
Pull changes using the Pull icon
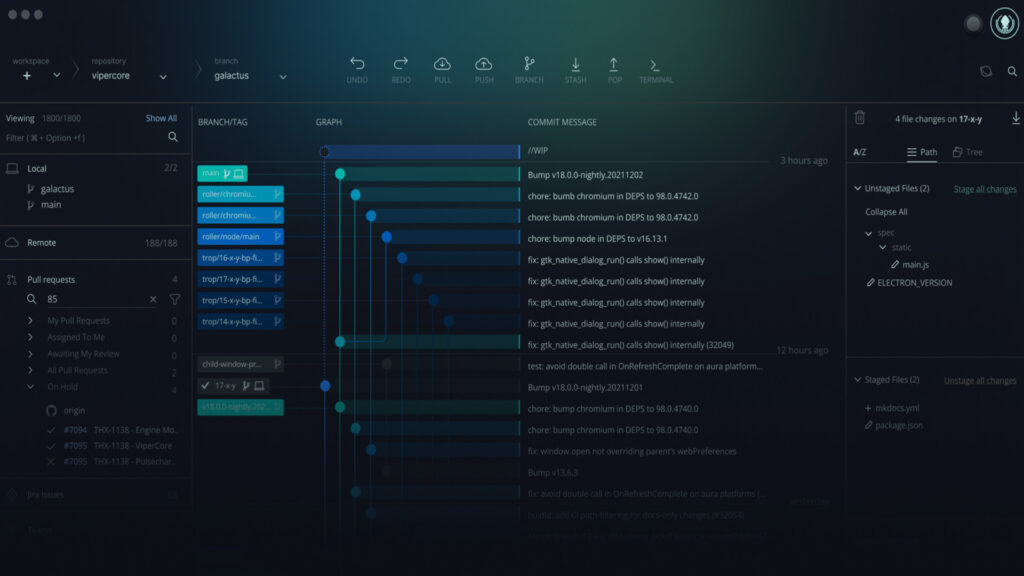pos(442,65)
